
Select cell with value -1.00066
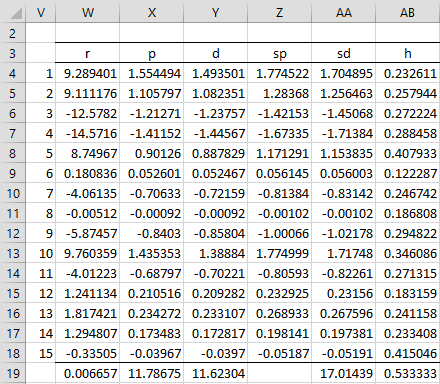point(280,233)
